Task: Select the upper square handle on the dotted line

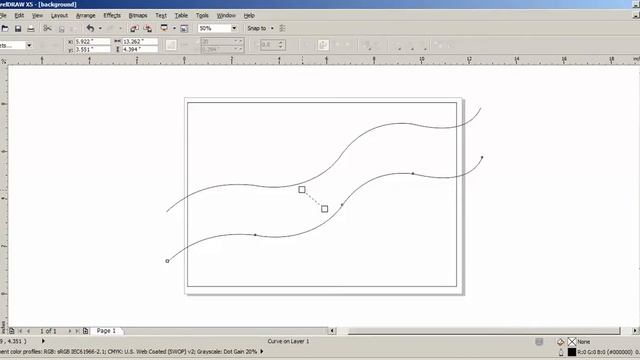Action: click(x=302, y=189)
